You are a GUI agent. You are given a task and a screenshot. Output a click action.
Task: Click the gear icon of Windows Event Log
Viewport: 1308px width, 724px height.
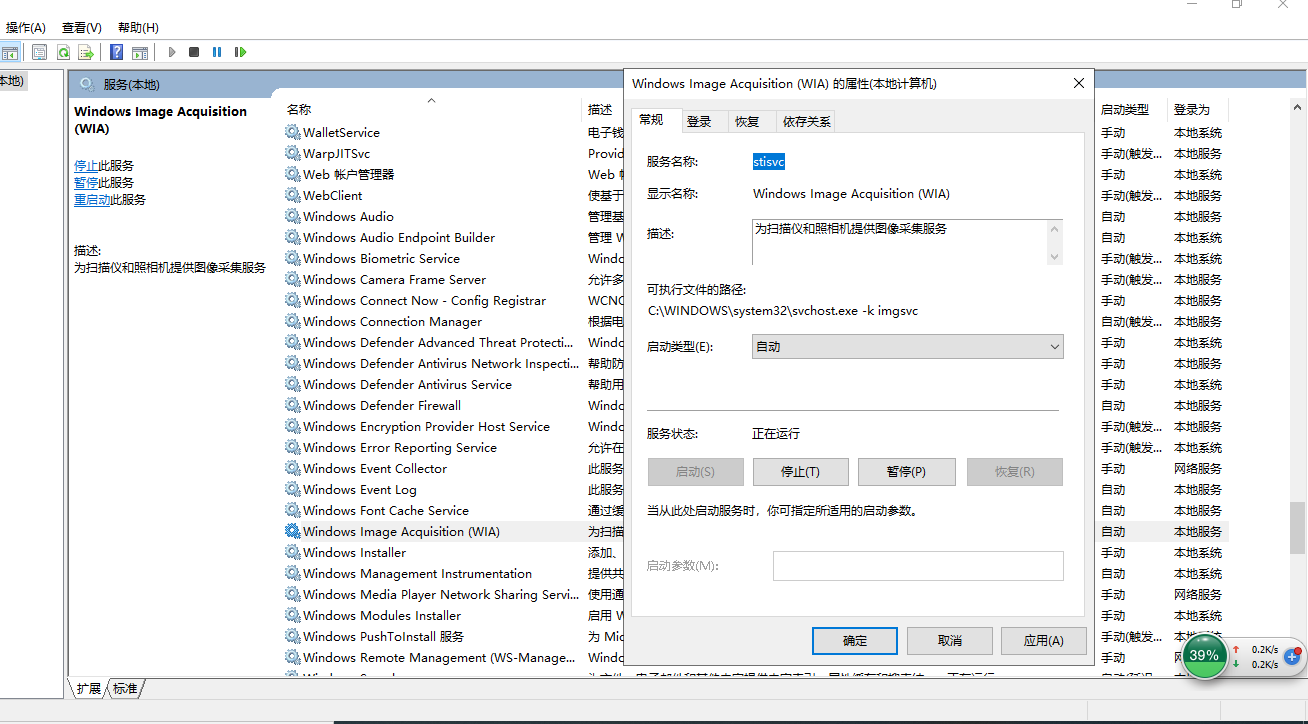pyautogui.click(x=292, y=489)
